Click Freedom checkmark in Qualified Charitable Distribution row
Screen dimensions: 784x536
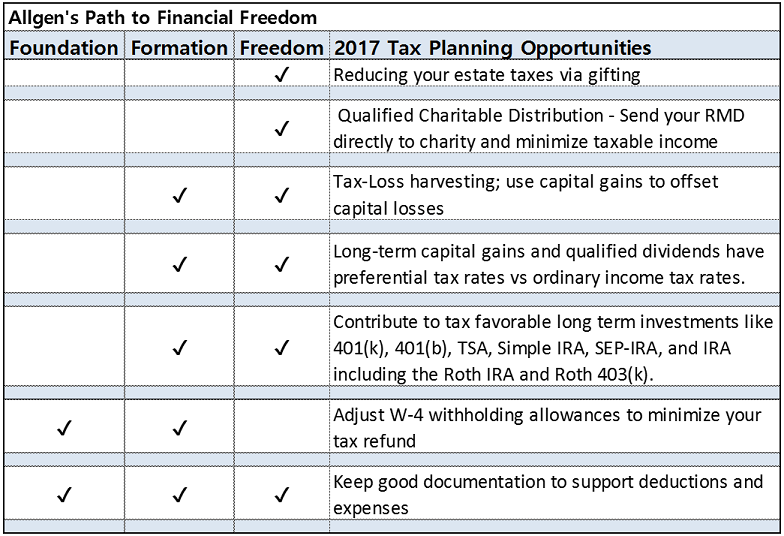[281, 129]
